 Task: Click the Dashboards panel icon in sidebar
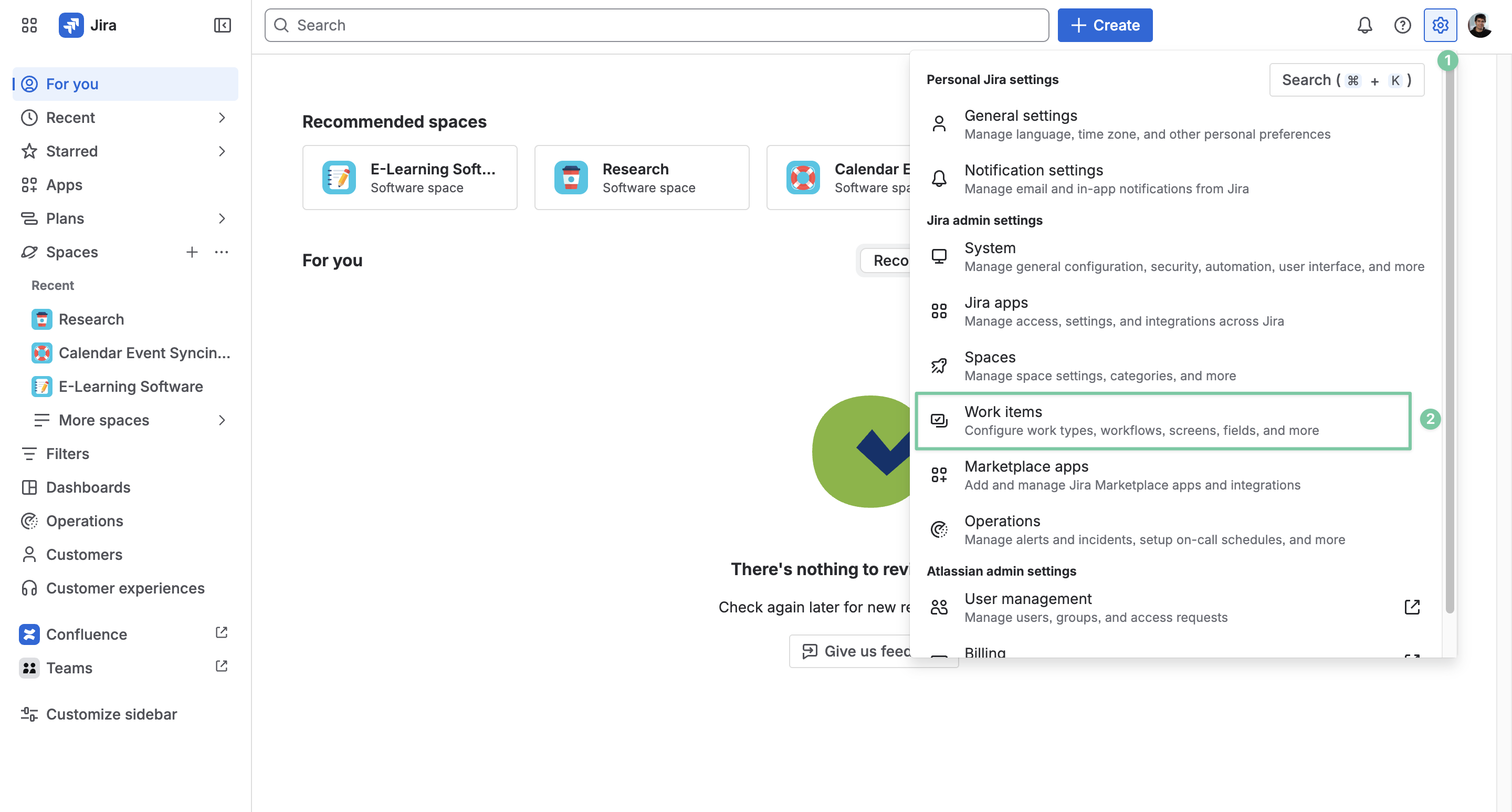click(x=29, y=487)
